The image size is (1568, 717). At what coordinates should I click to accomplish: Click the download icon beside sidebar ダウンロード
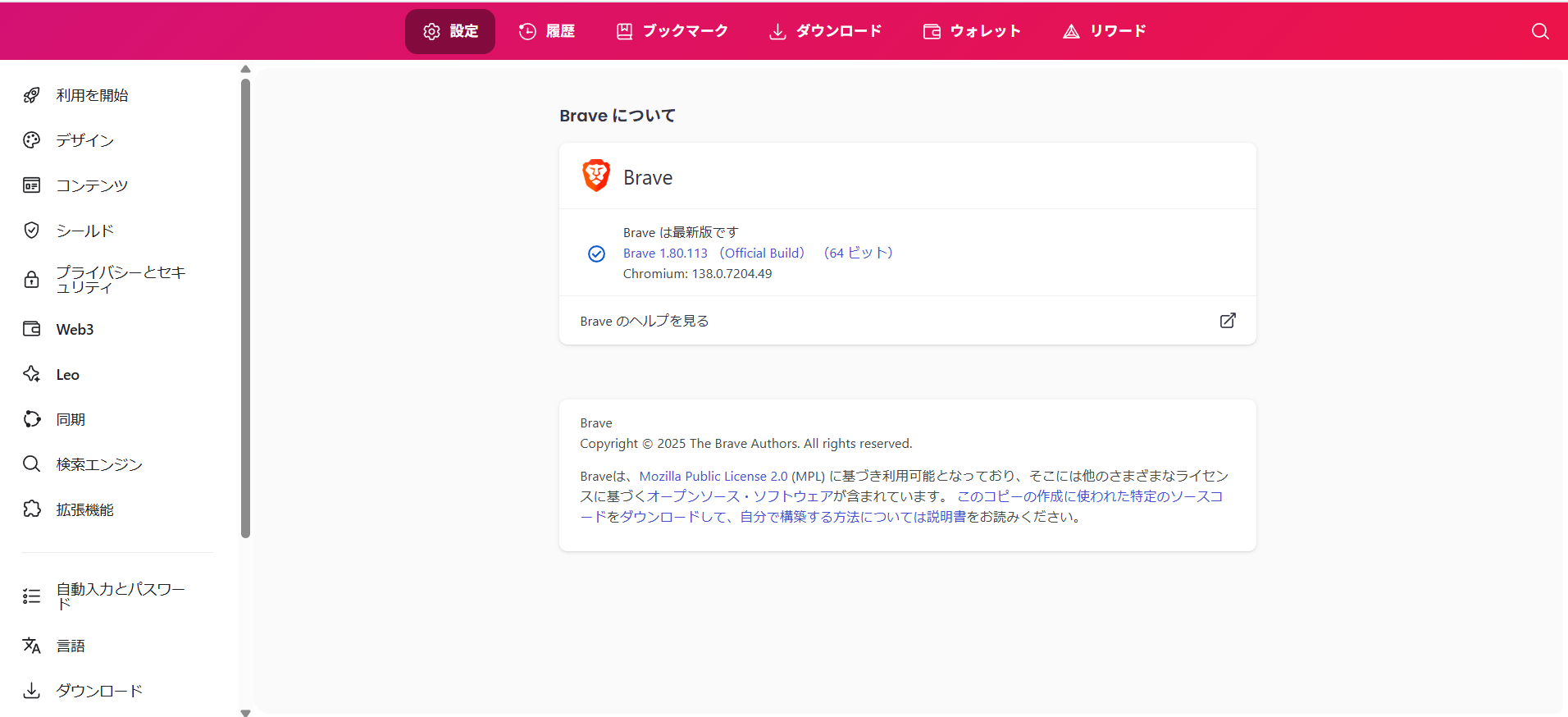(31, 691)
